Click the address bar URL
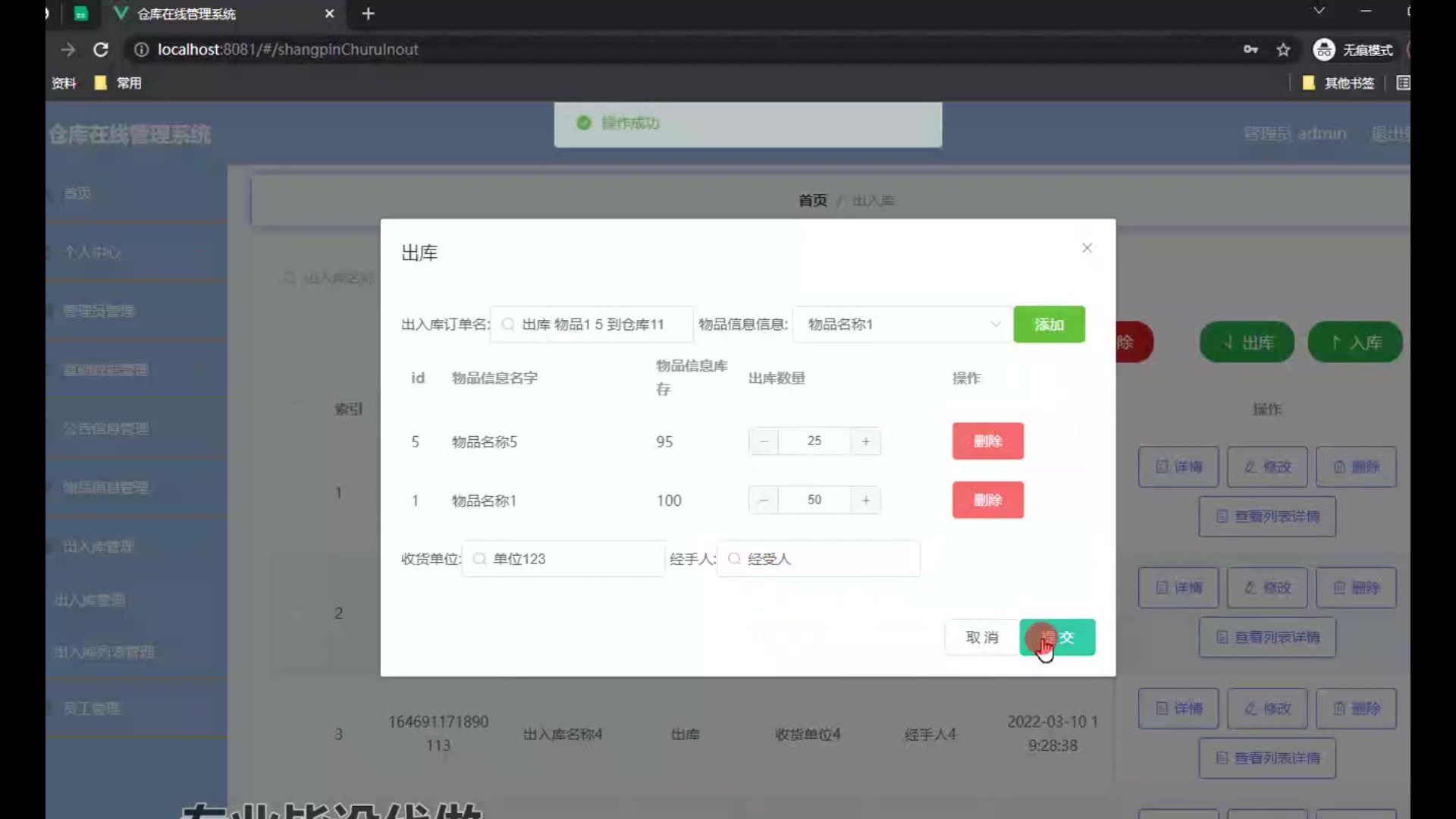 click(288, 49)
